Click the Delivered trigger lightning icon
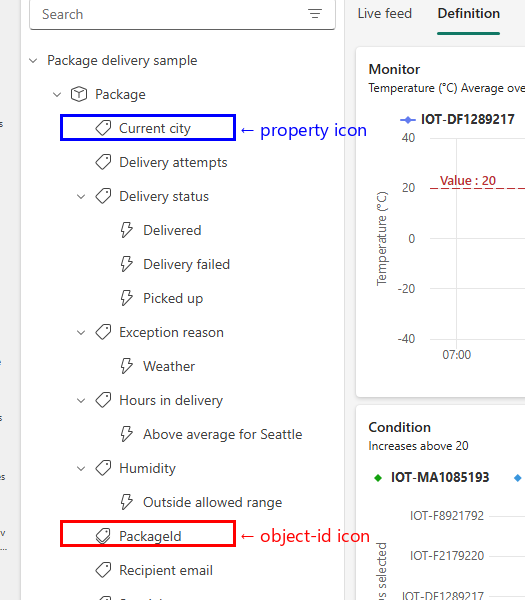This screenshot has width=525, height=600. point(127,230)
